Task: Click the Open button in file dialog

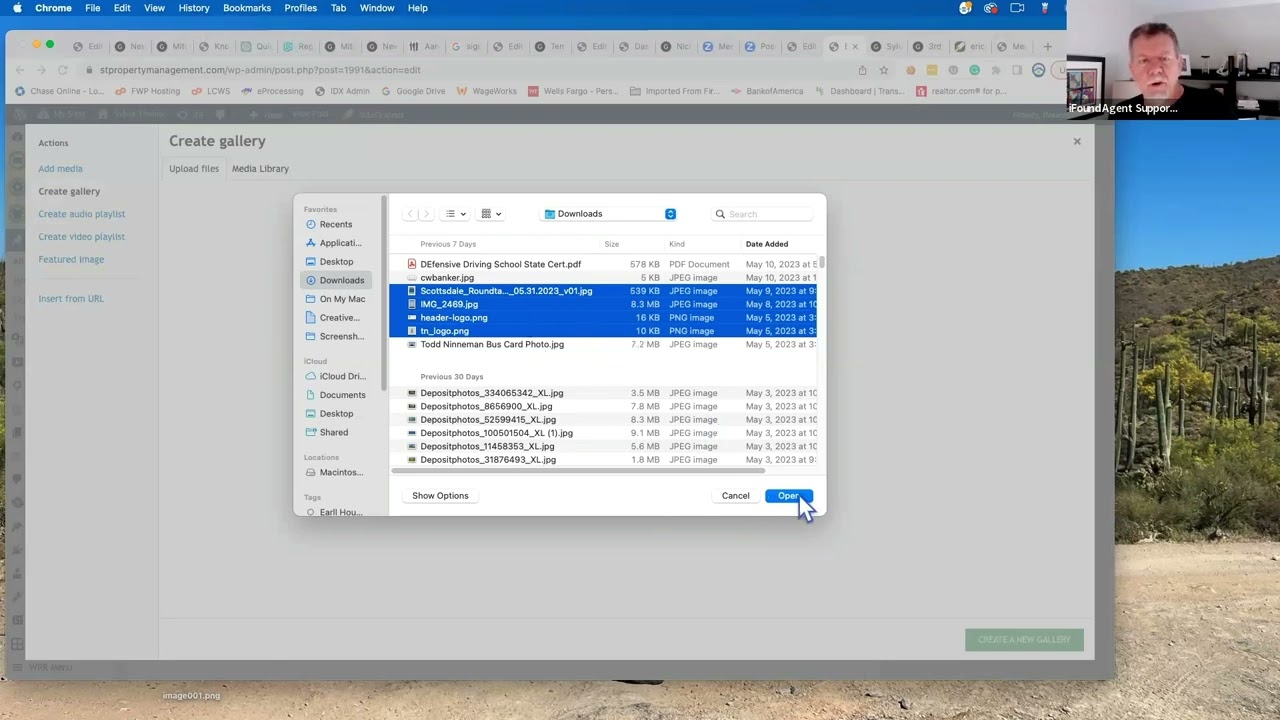Action: coord(788,496)
